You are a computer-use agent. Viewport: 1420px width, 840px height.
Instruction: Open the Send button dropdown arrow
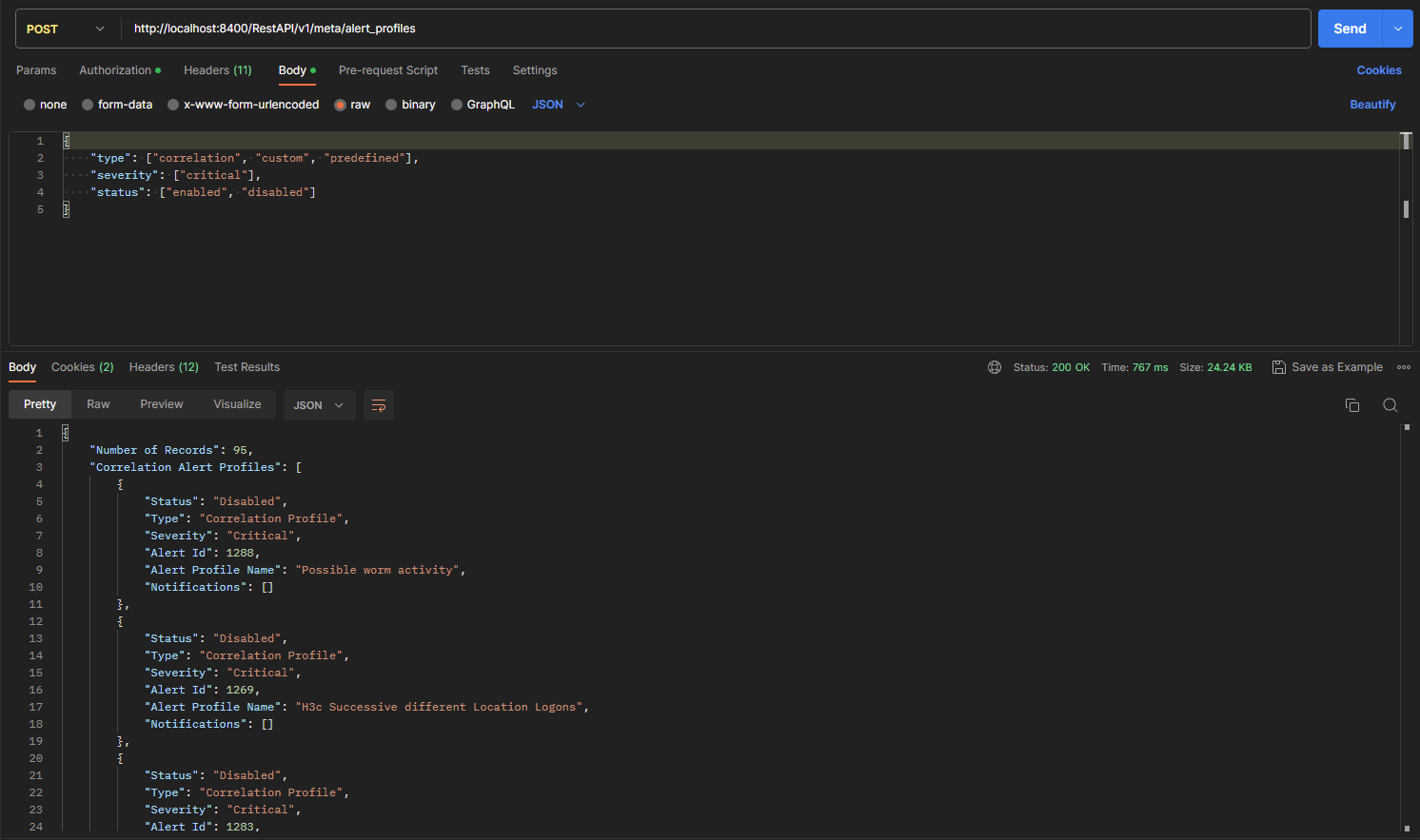coord(1397,29)
